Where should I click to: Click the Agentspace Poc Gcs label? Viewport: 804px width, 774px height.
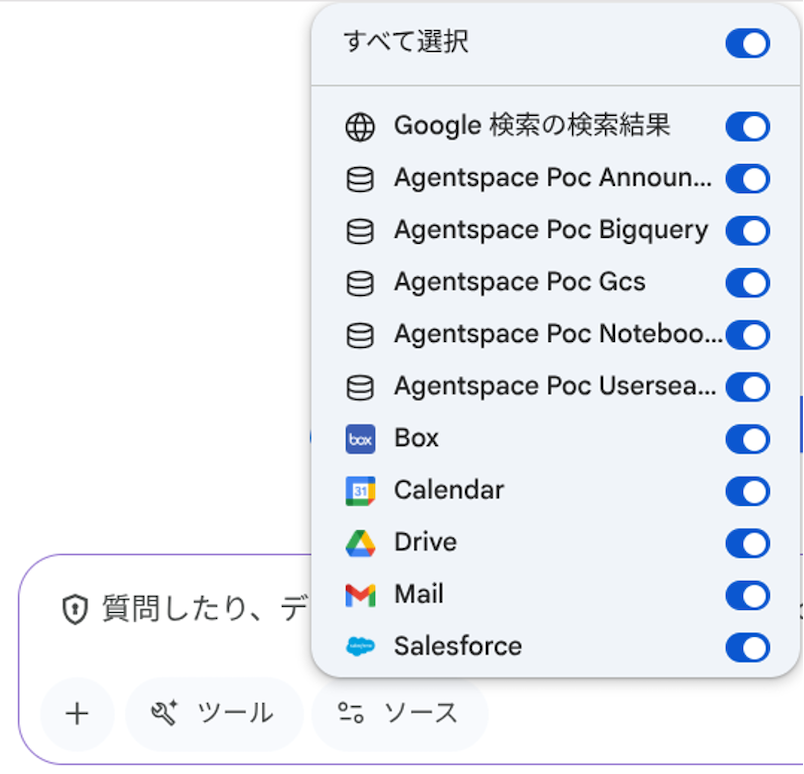[x=519, y=282]
